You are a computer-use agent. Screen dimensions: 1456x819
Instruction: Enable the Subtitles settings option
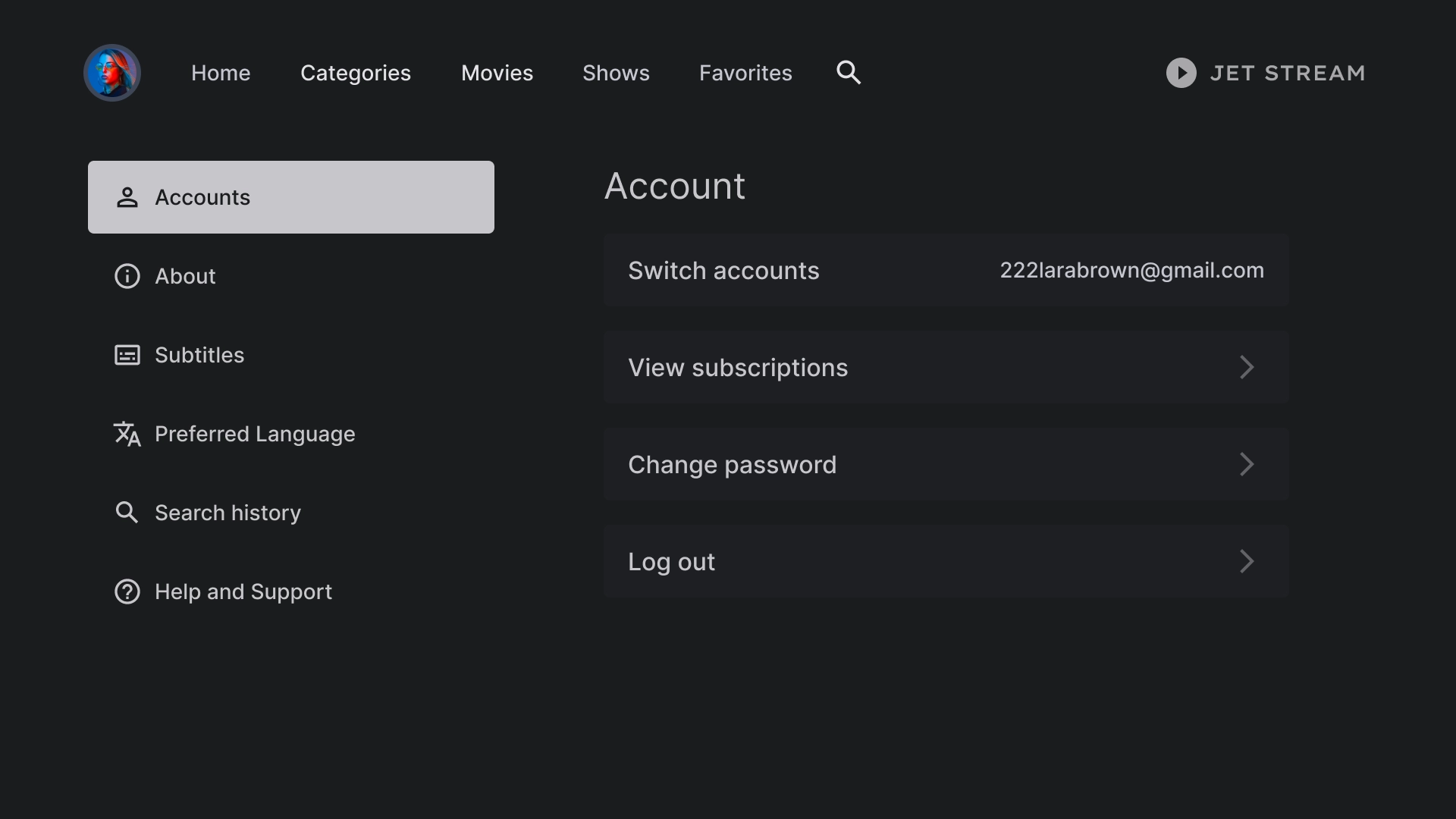[199, 355]
